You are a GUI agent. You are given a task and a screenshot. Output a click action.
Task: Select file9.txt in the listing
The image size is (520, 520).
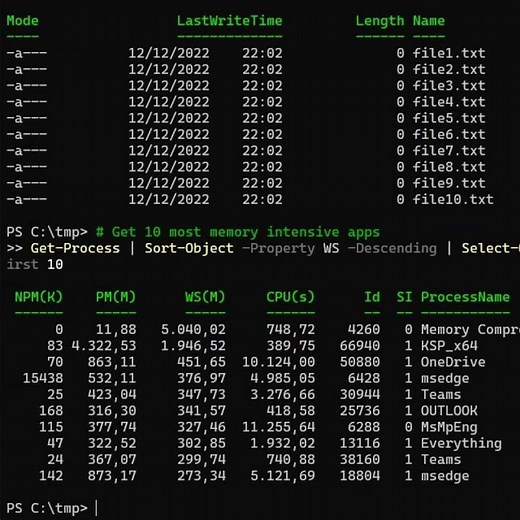pyautogui.click(x=449, y=183)
